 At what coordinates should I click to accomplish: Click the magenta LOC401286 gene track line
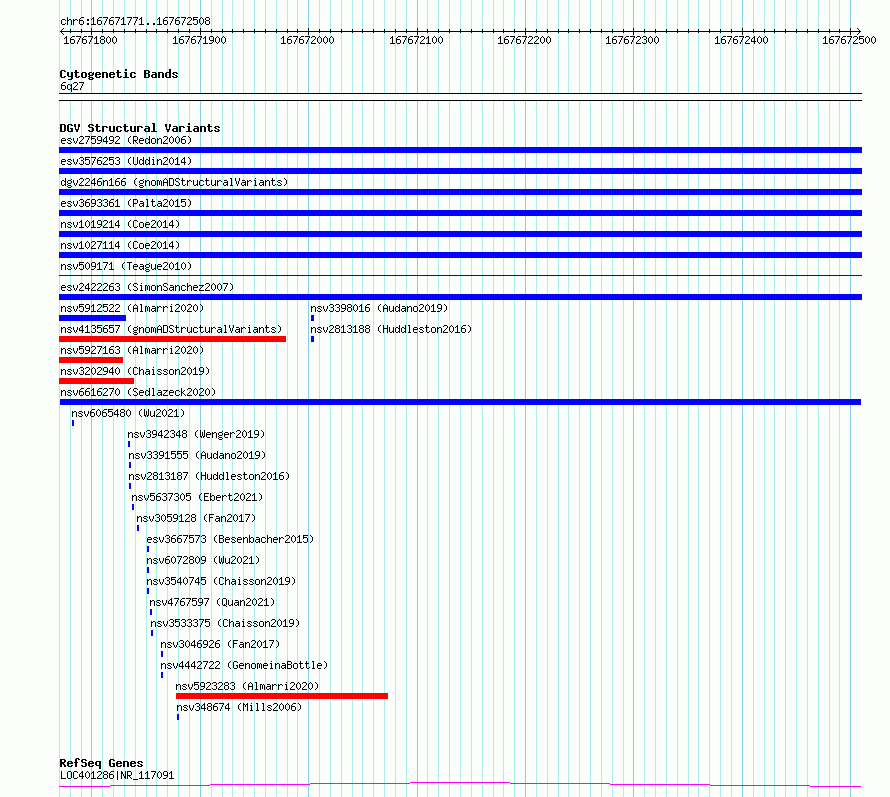[460, 785]
